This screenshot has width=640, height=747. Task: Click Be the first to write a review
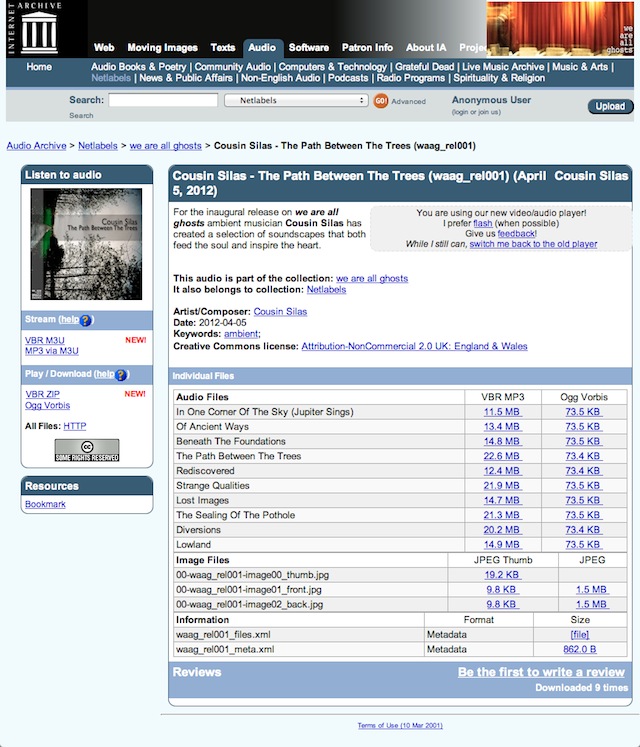[541, 672]
